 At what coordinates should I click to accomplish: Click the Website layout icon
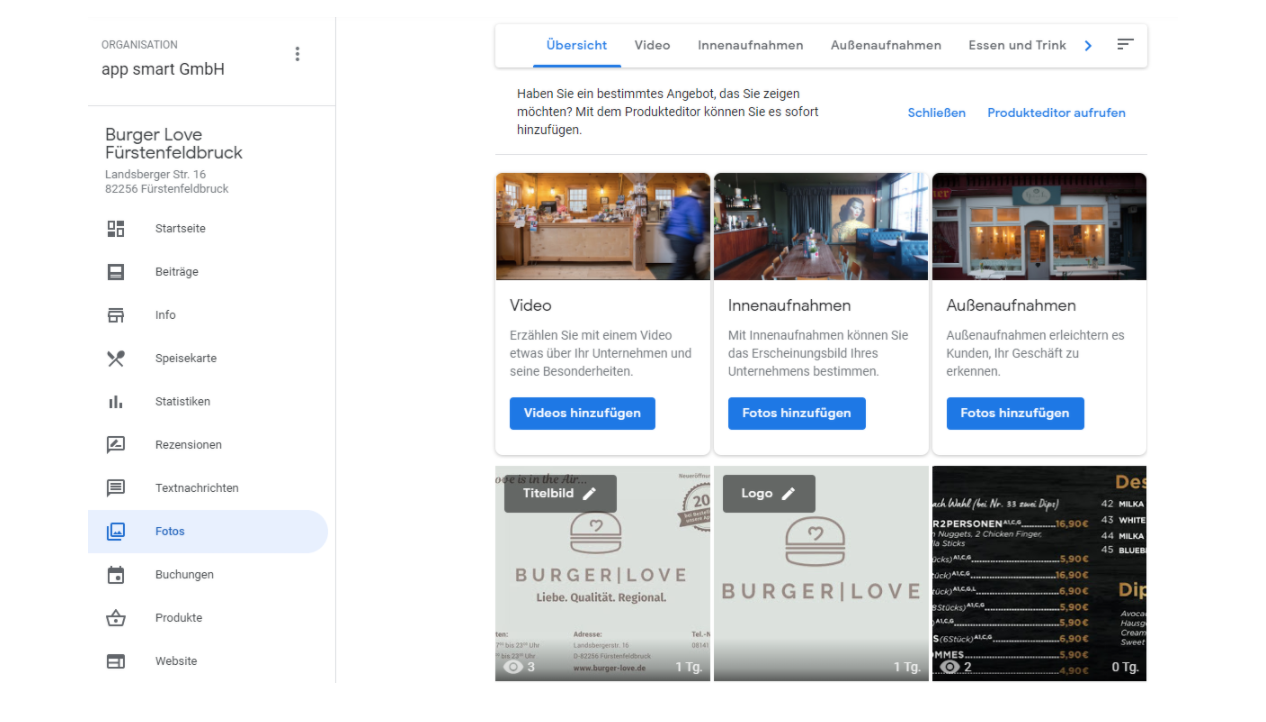[116, 661]
